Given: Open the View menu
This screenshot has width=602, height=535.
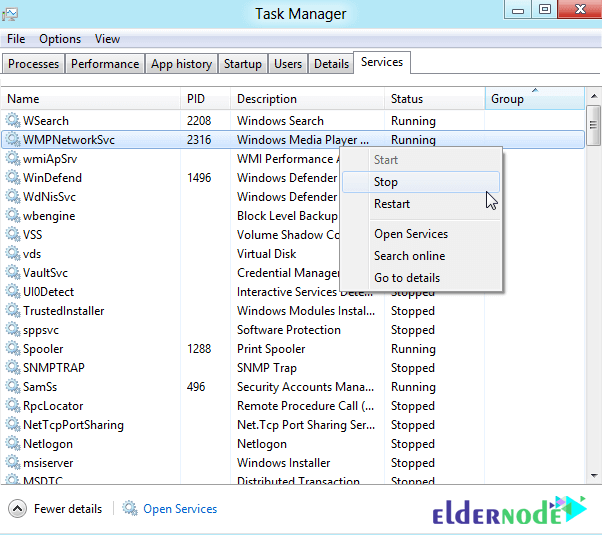Looking at the screenshot, I should [x=108, y=39].
